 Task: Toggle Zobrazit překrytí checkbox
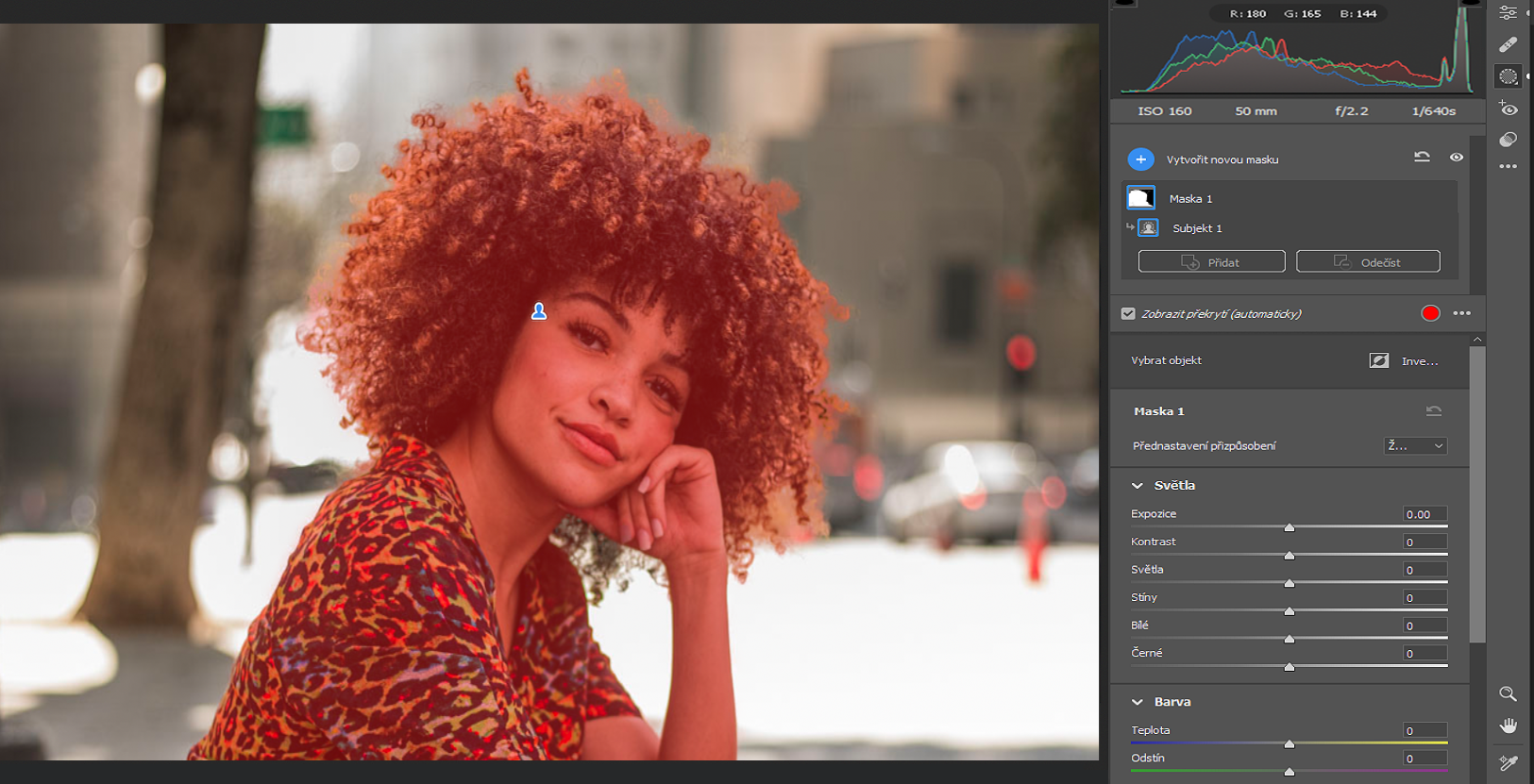click(1128, 313)
